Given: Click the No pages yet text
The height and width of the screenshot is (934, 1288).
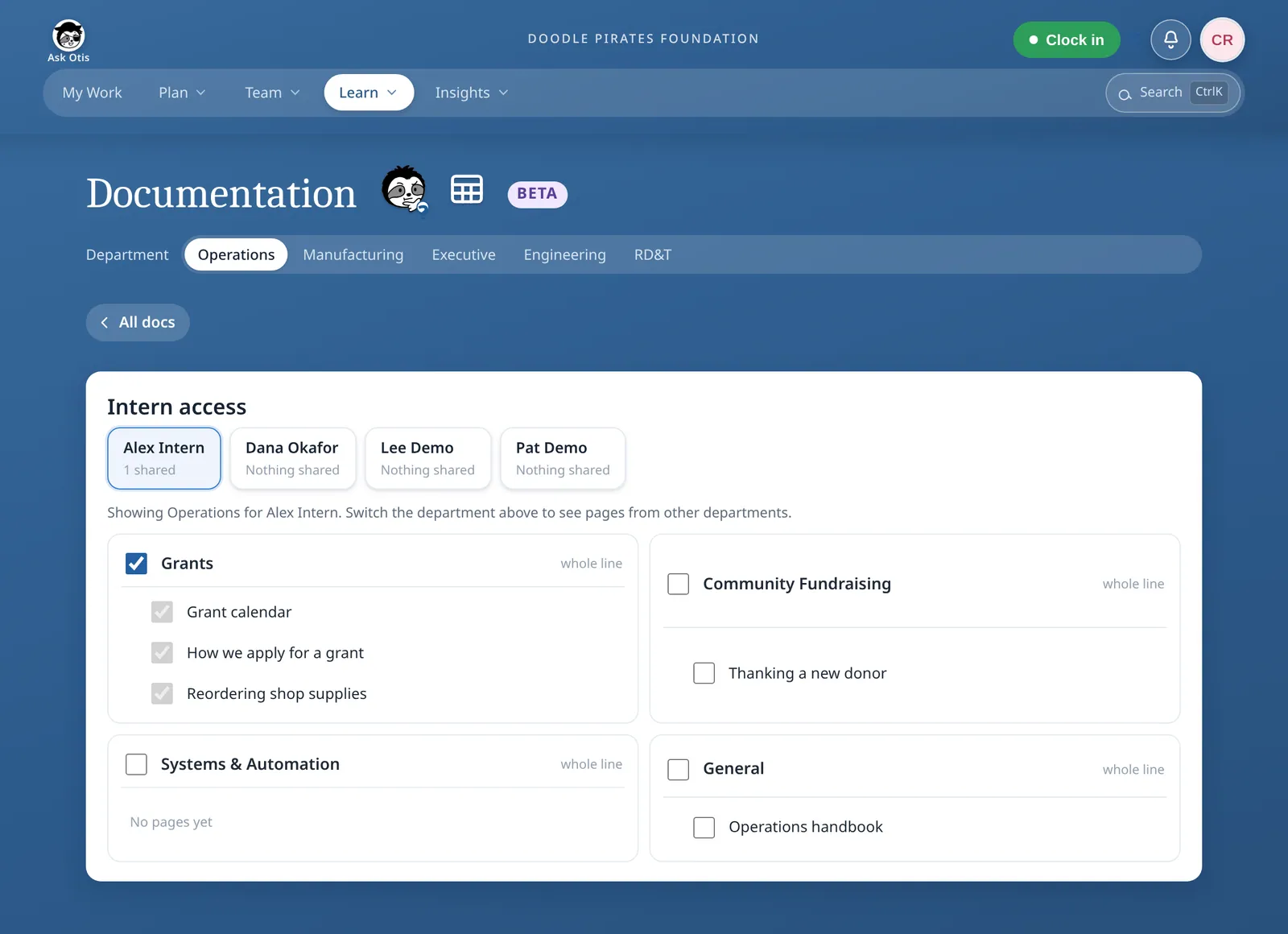Looking at the screenshot, I should pos(171,822).
